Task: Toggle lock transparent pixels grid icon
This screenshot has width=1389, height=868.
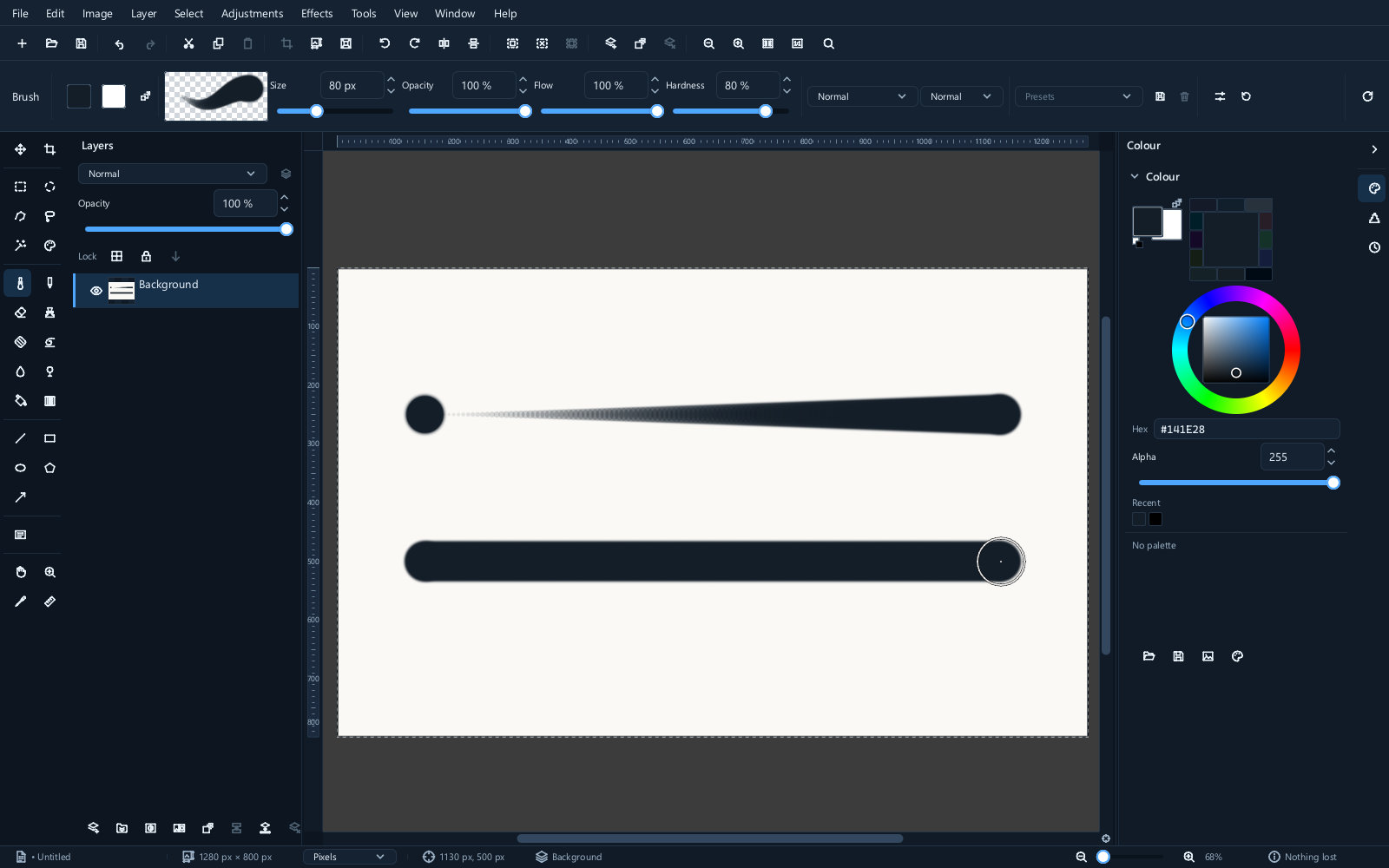Action: point(116,256)
